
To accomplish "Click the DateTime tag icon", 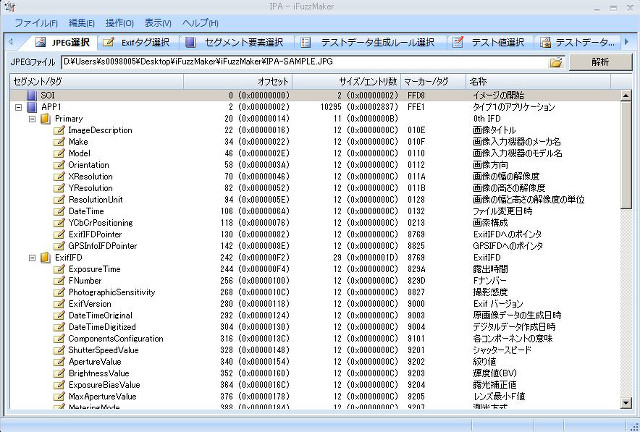I will (59, 211).
